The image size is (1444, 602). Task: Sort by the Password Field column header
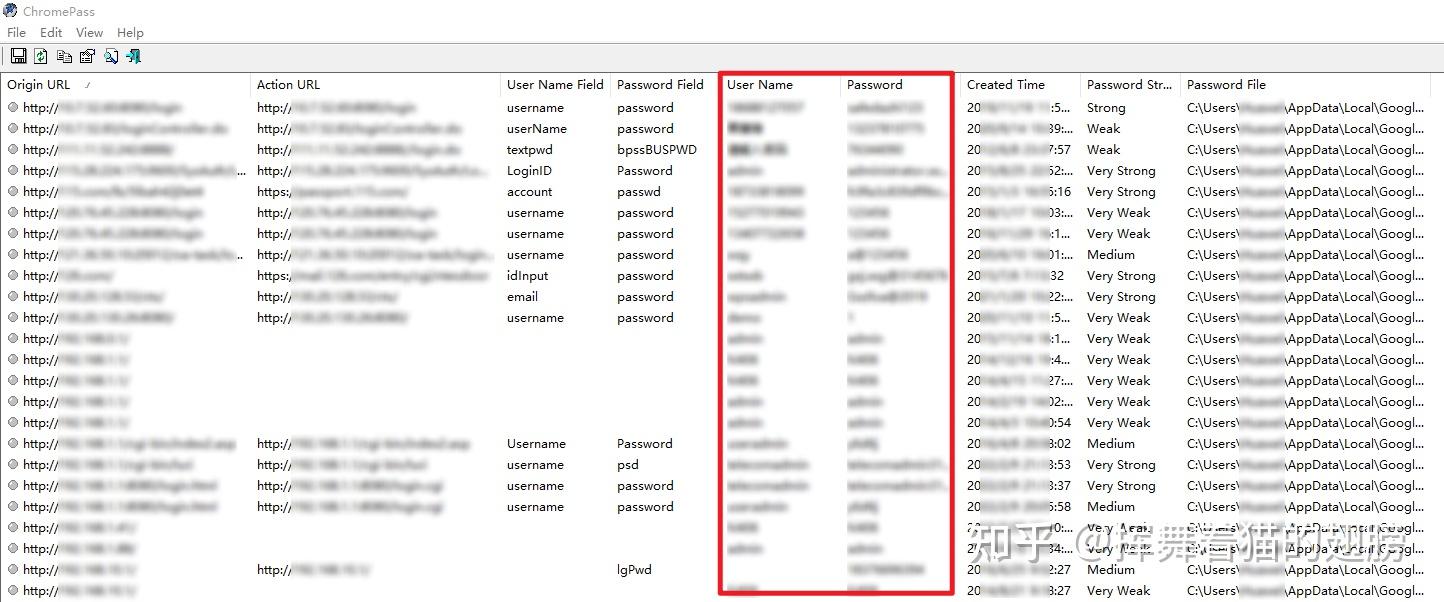pyautogui.click(x=665, y=85)
